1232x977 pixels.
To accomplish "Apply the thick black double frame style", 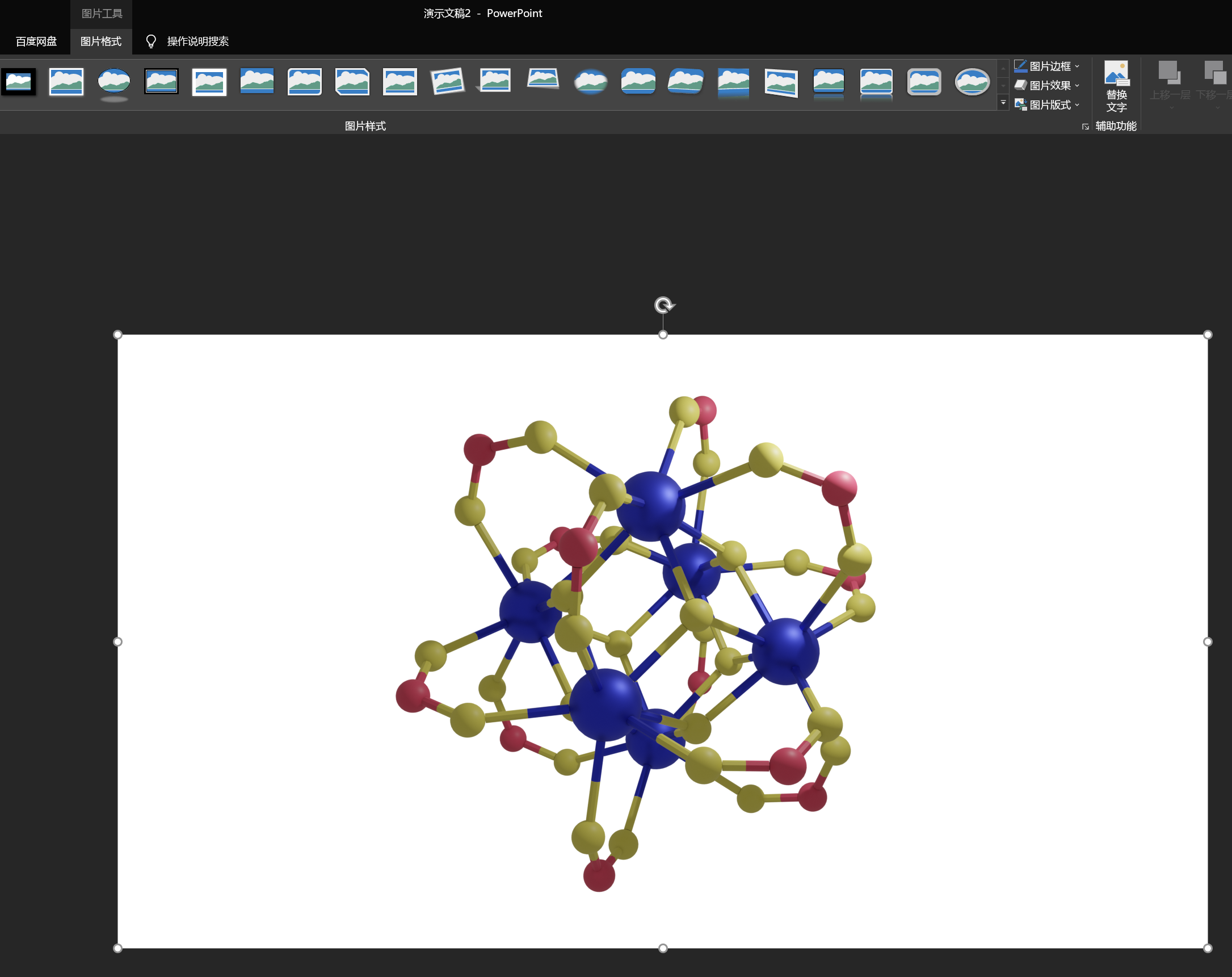I will [x=161, y=82].
